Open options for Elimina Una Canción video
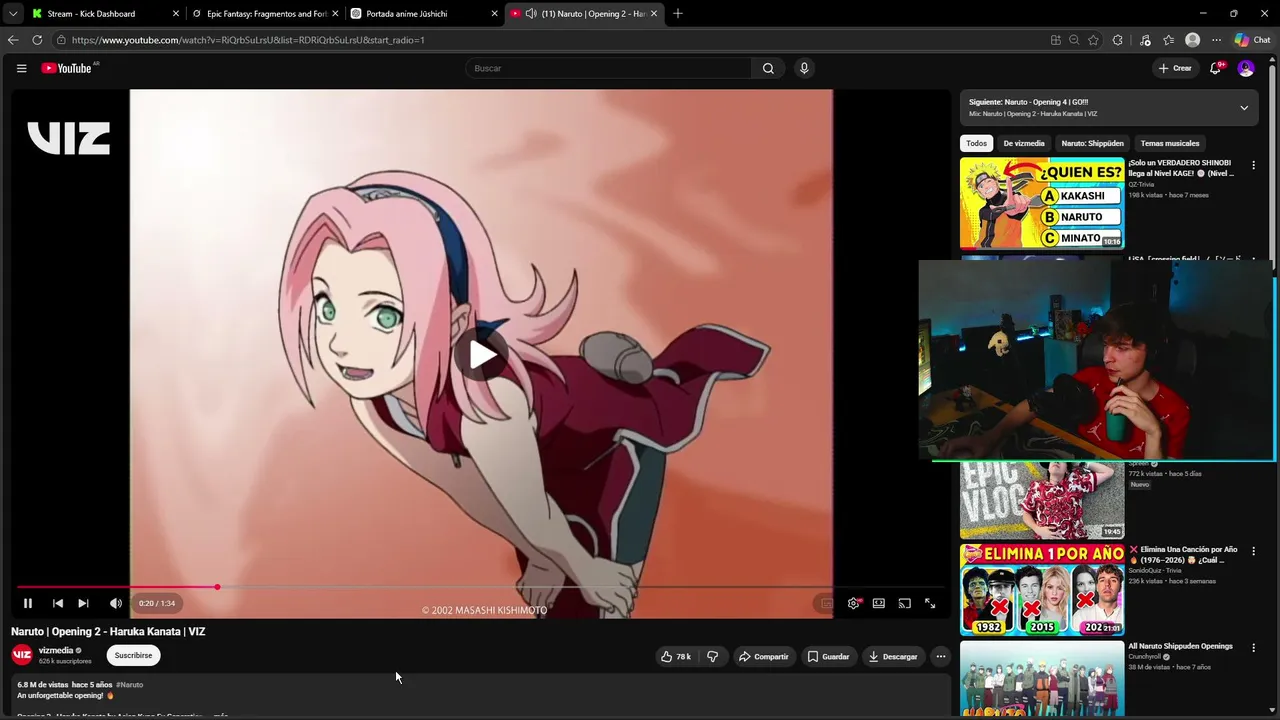Screen dimensions: 1280x720 pos(1253,551)
